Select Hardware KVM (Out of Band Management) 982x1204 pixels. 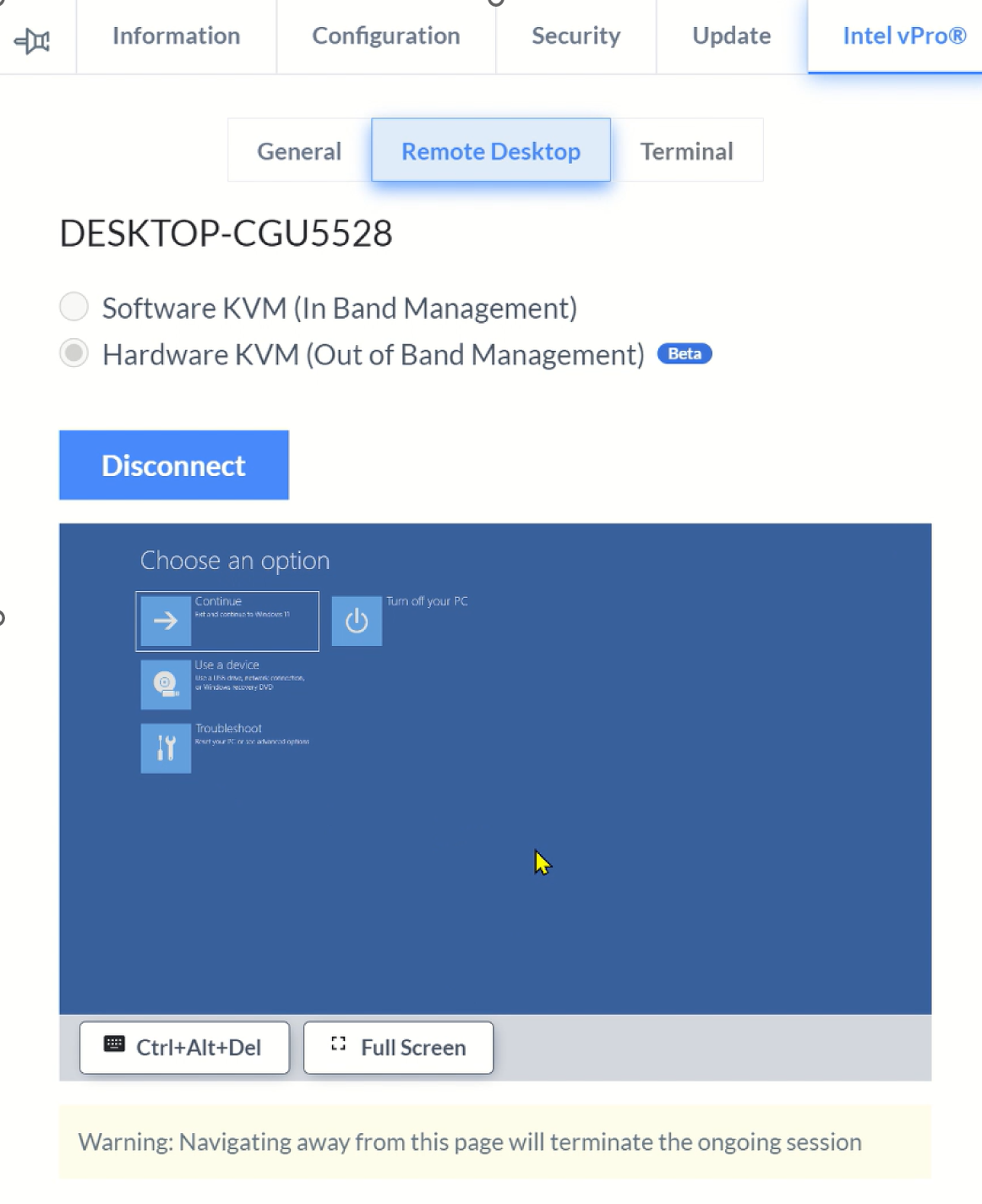[x=74, y=353]
